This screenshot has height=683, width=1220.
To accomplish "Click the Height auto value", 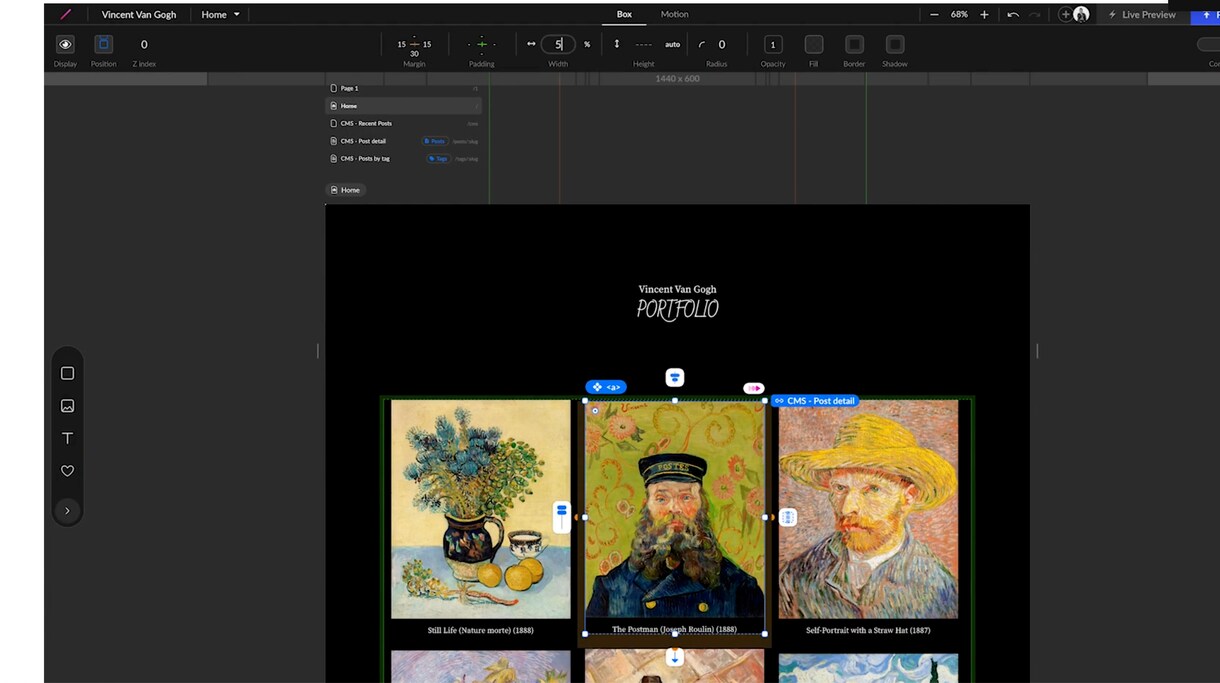I will click(x=672, y=44).
